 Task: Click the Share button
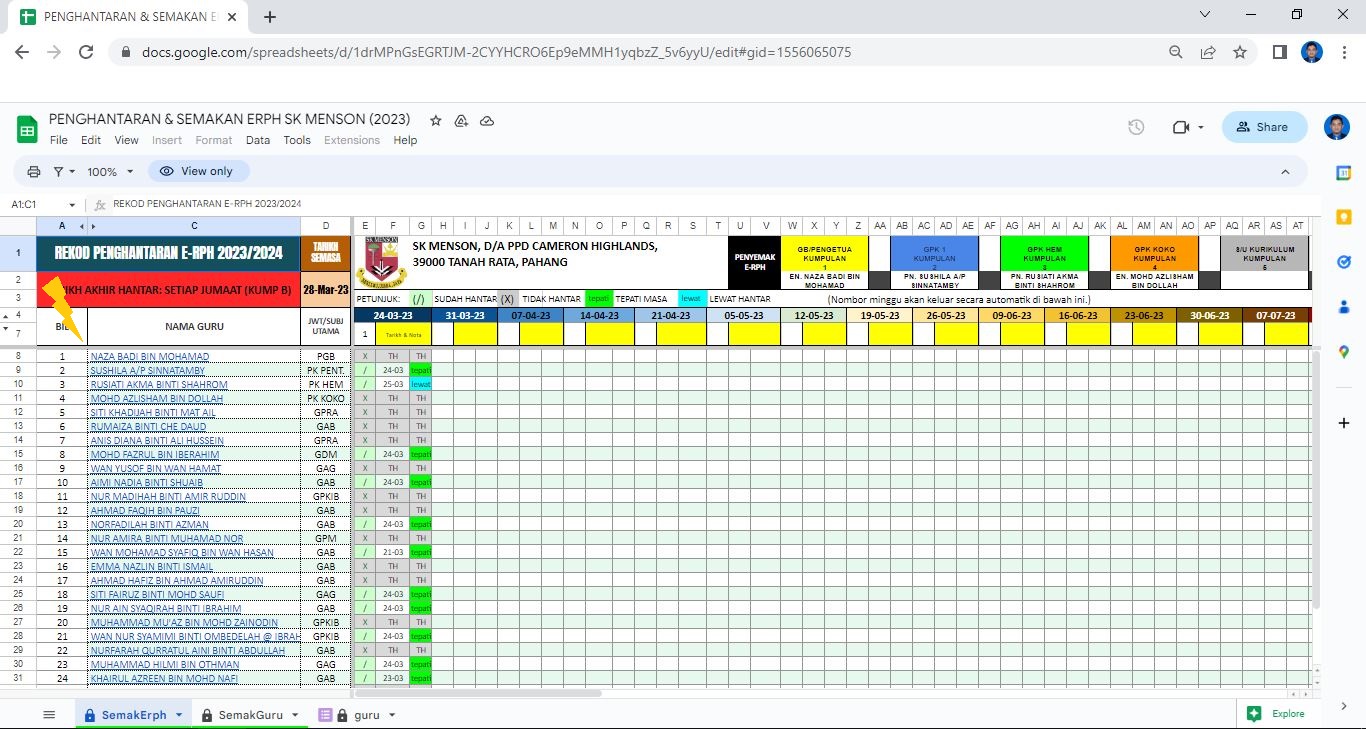[x=1264, y=127]
